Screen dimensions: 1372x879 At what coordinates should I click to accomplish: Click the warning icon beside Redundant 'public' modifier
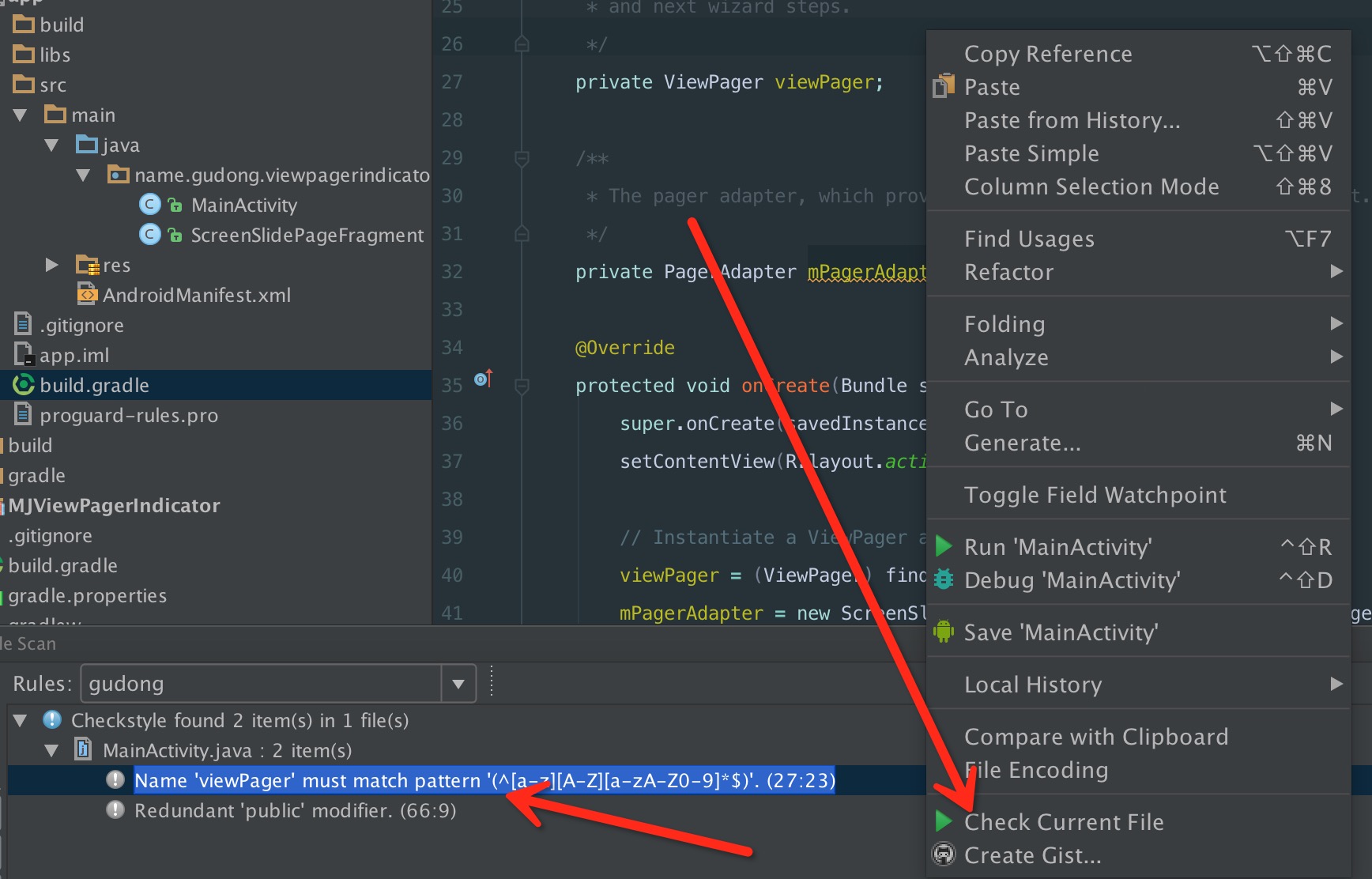(115, 810)
